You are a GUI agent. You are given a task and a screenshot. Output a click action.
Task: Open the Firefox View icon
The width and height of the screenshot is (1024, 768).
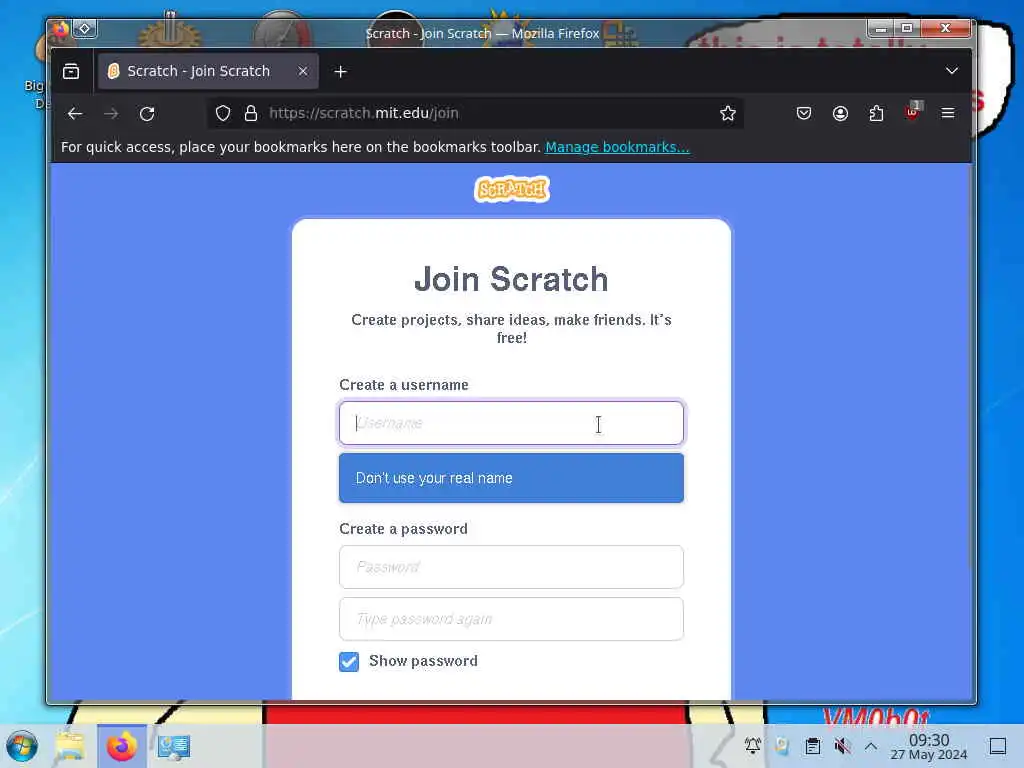pos(71,71)
